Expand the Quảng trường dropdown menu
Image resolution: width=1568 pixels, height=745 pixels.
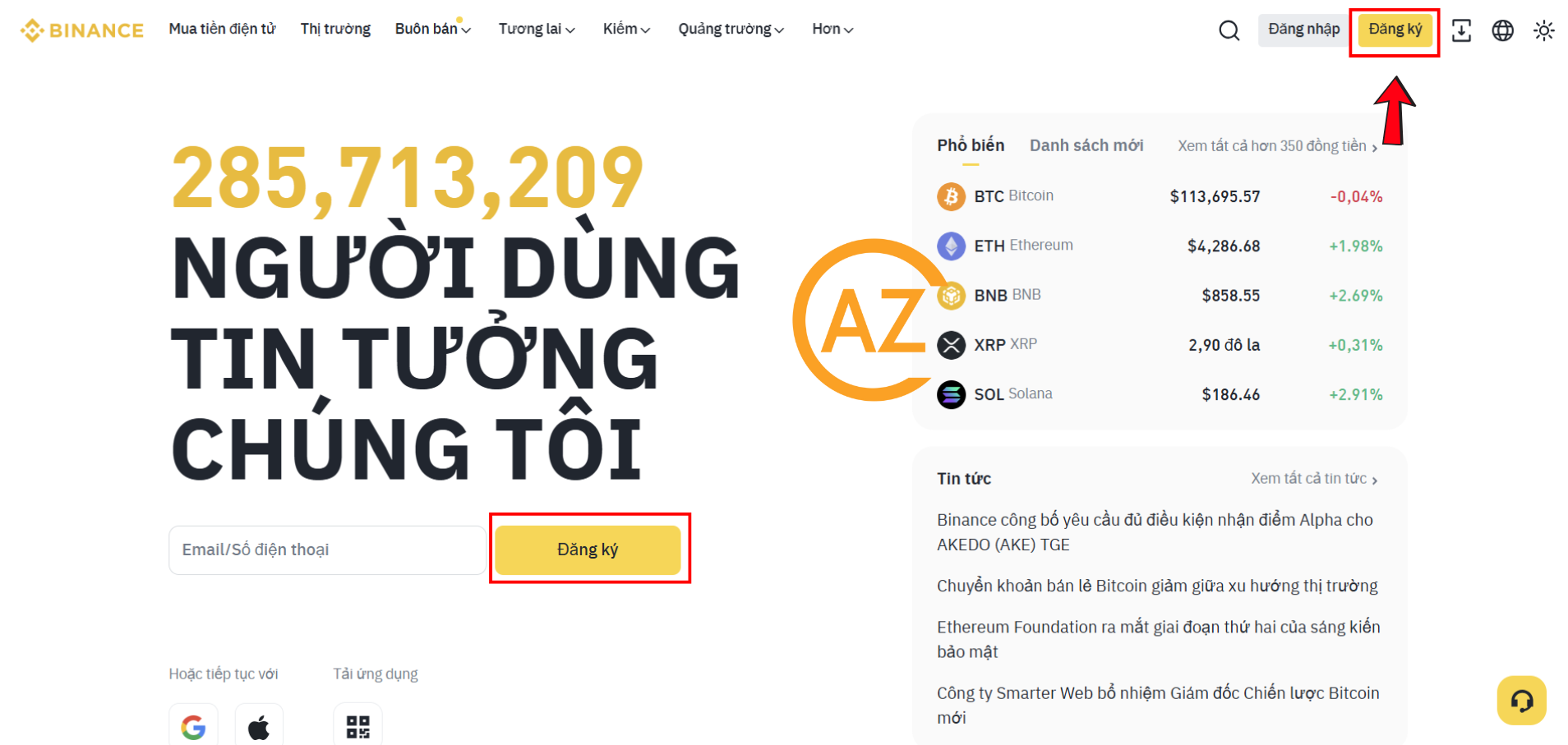[731, 29]
